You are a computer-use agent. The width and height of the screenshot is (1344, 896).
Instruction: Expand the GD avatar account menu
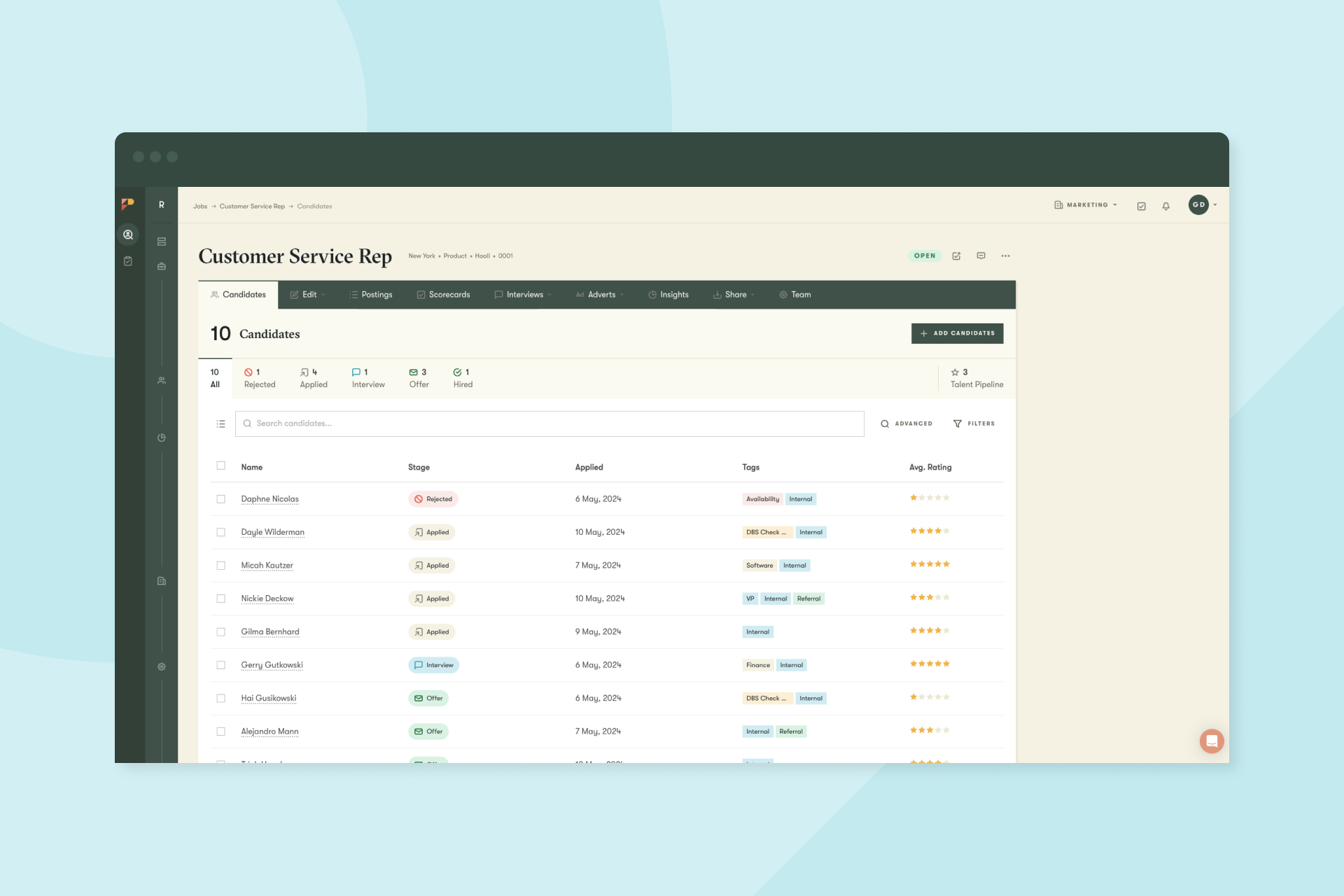[1201, 205]
